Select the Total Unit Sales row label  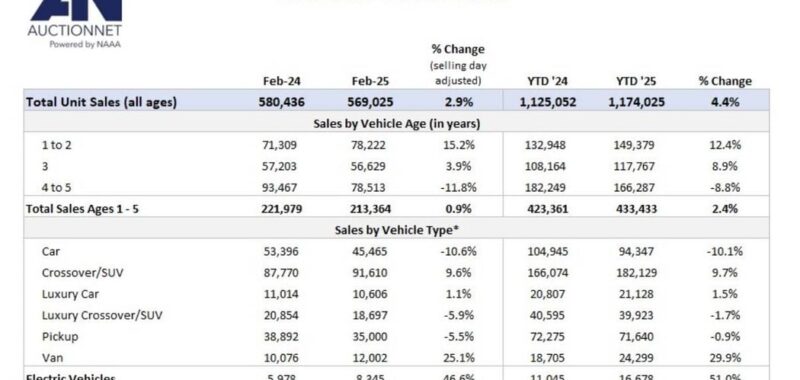pyautogui.click(x=101, y=102)
